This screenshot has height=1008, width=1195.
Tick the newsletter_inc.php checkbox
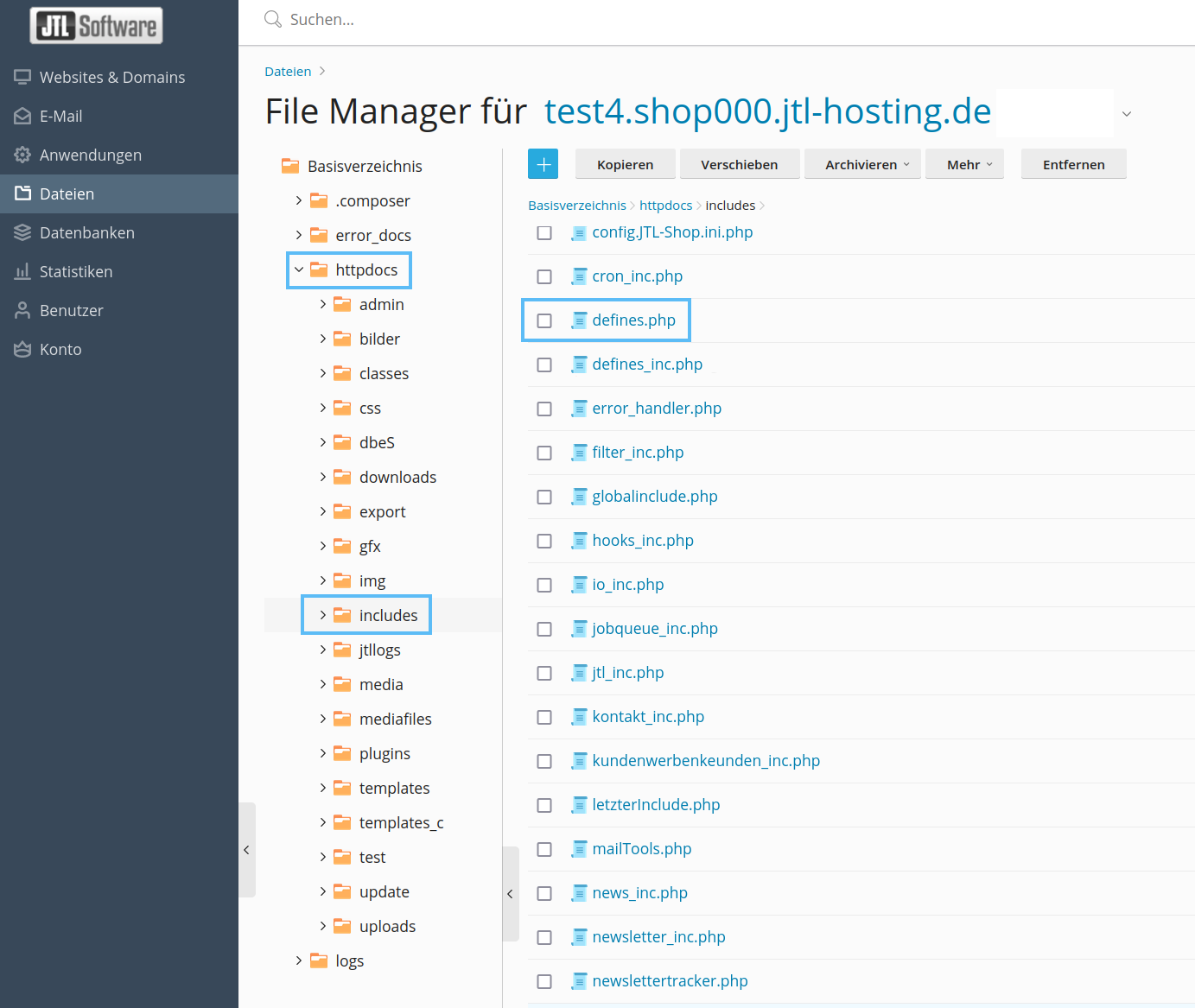pos(544,937)
